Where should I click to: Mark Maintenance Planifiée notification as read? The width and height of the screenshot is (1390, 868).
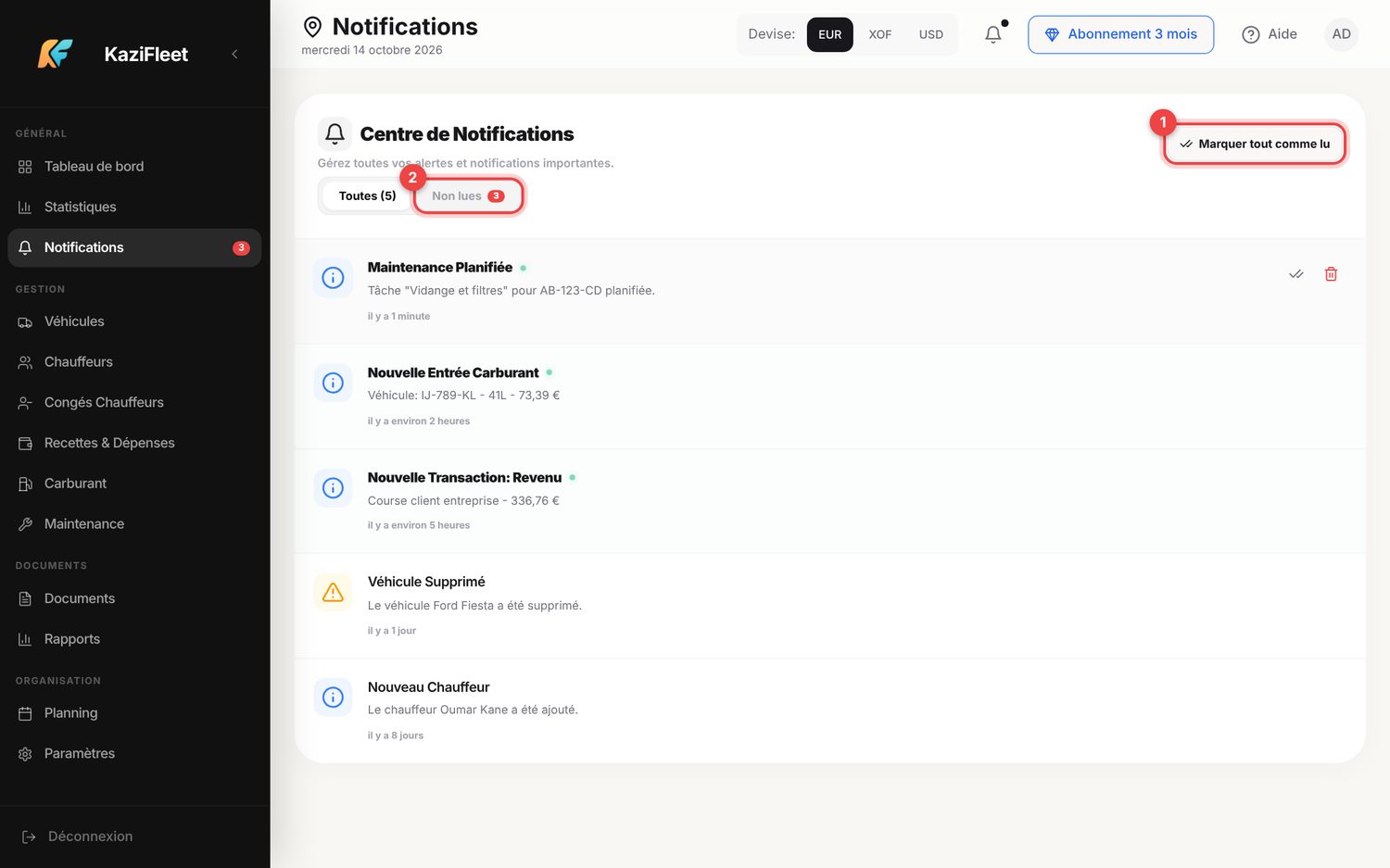point(1296,274)
